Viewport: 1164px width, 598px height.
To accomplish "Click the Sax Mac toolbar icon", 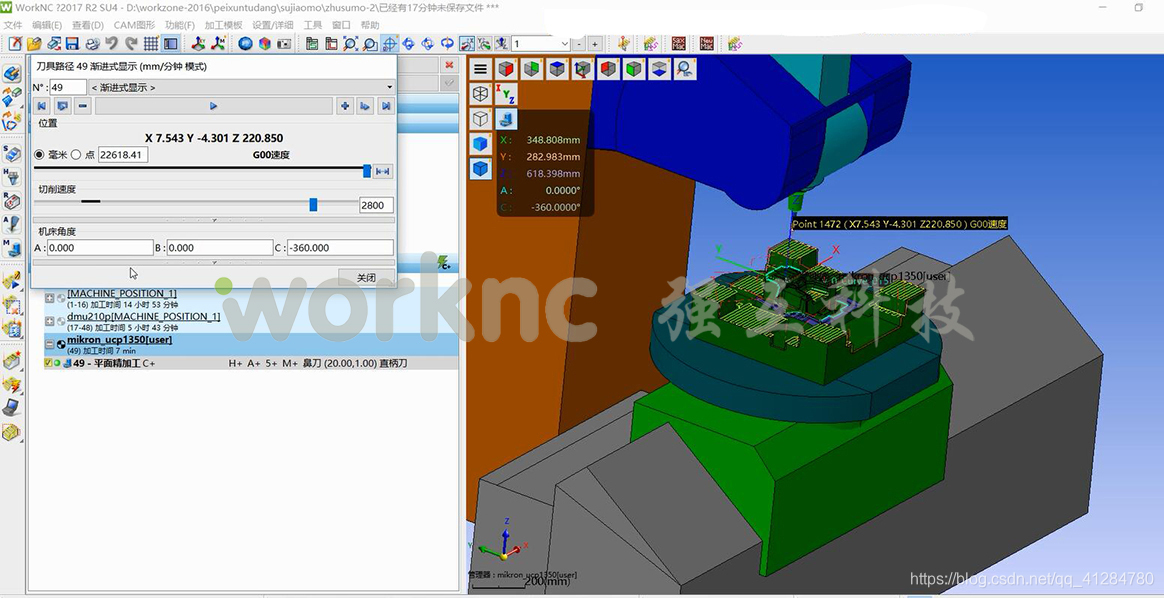I will 679,44.
